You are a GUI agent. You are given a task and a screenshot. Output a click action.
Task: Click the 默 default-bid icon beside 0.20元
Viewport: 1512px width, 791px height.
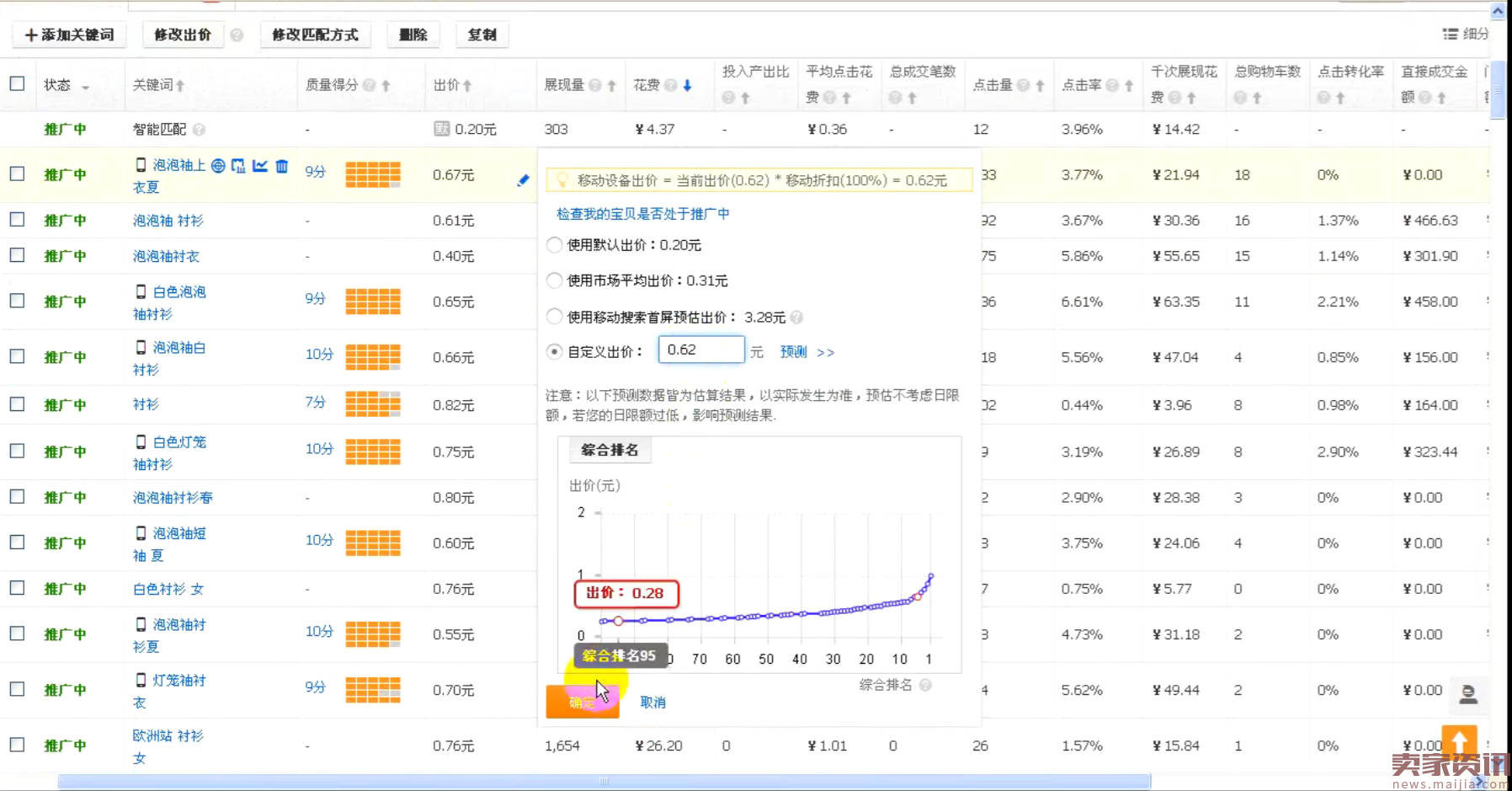441,129
